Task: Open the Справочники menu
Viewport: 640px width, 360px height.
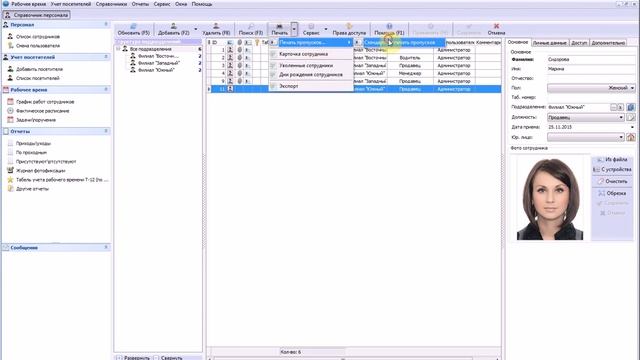Action: 112,4
